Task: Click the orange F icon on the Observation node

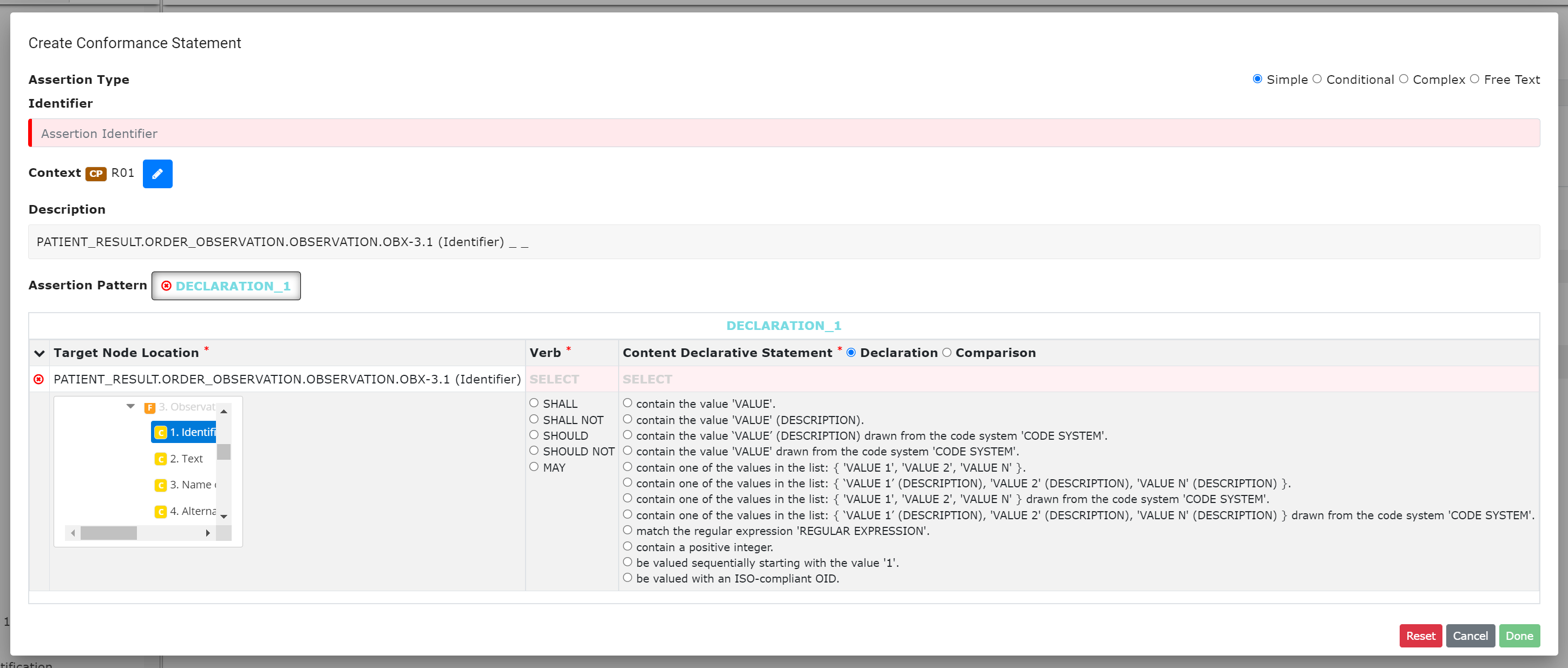Action: coord(150,408)
